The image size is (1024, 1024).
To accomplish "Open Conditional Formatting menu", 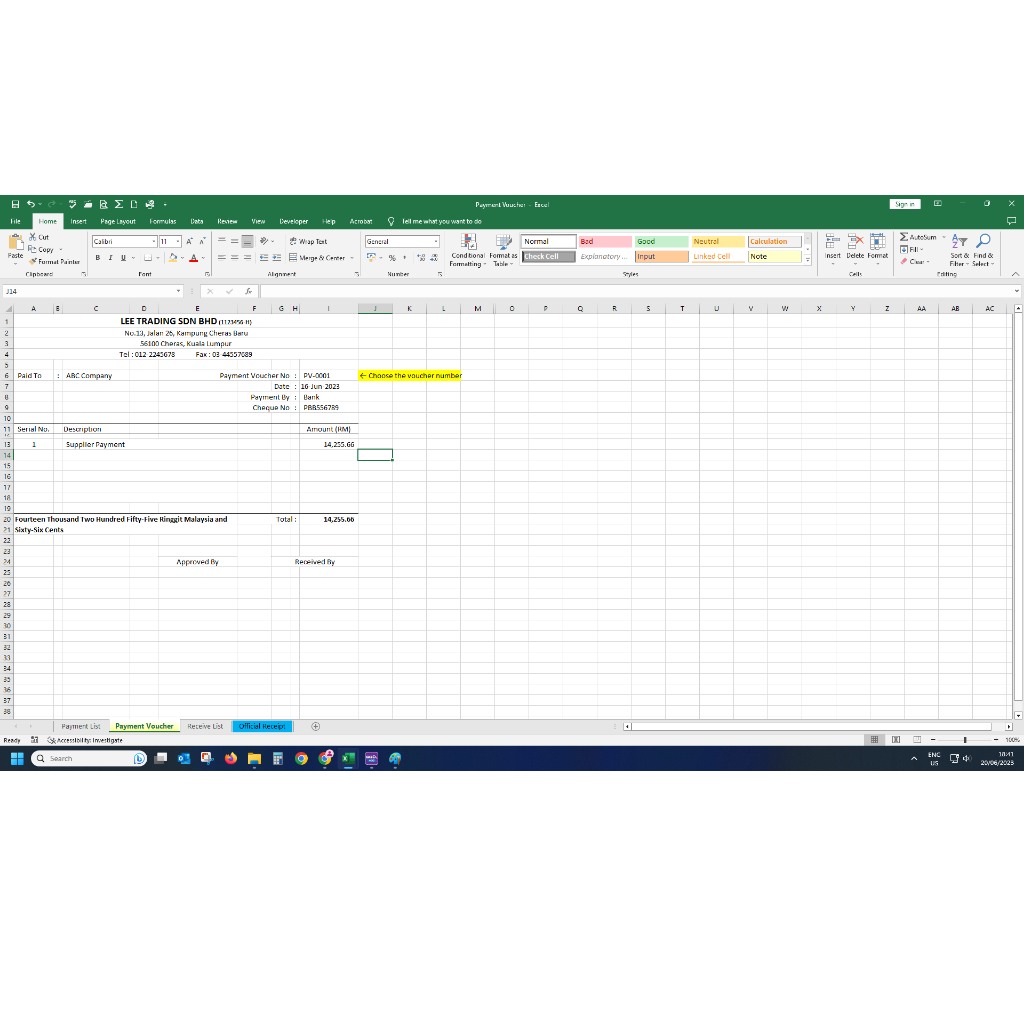I will 468,251.
